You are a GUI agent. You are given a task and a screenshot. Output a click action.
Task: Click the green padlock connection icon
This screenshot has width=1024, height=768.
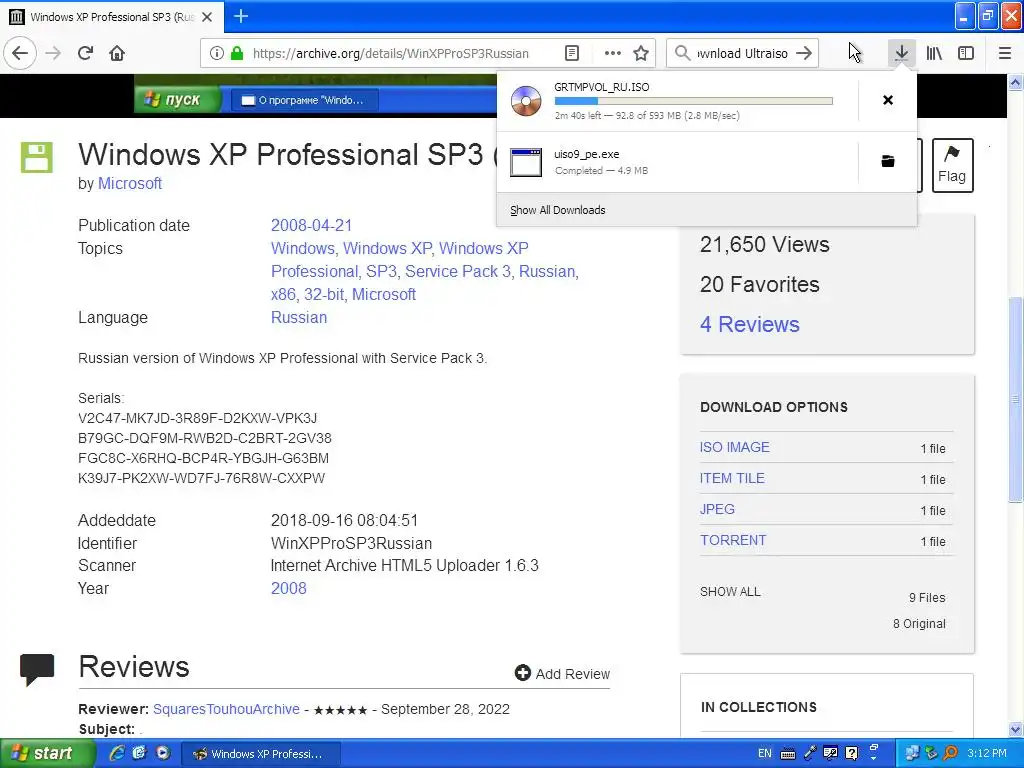click(237, 53)
